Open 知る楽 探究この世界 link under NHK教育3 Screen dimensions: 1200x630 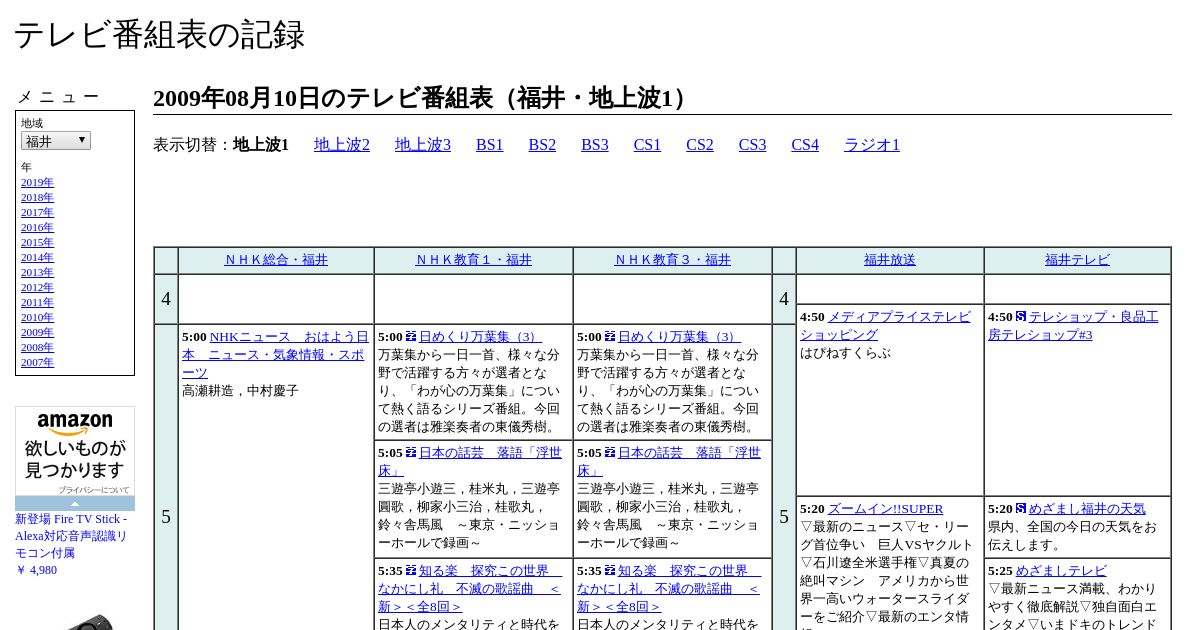669,589
